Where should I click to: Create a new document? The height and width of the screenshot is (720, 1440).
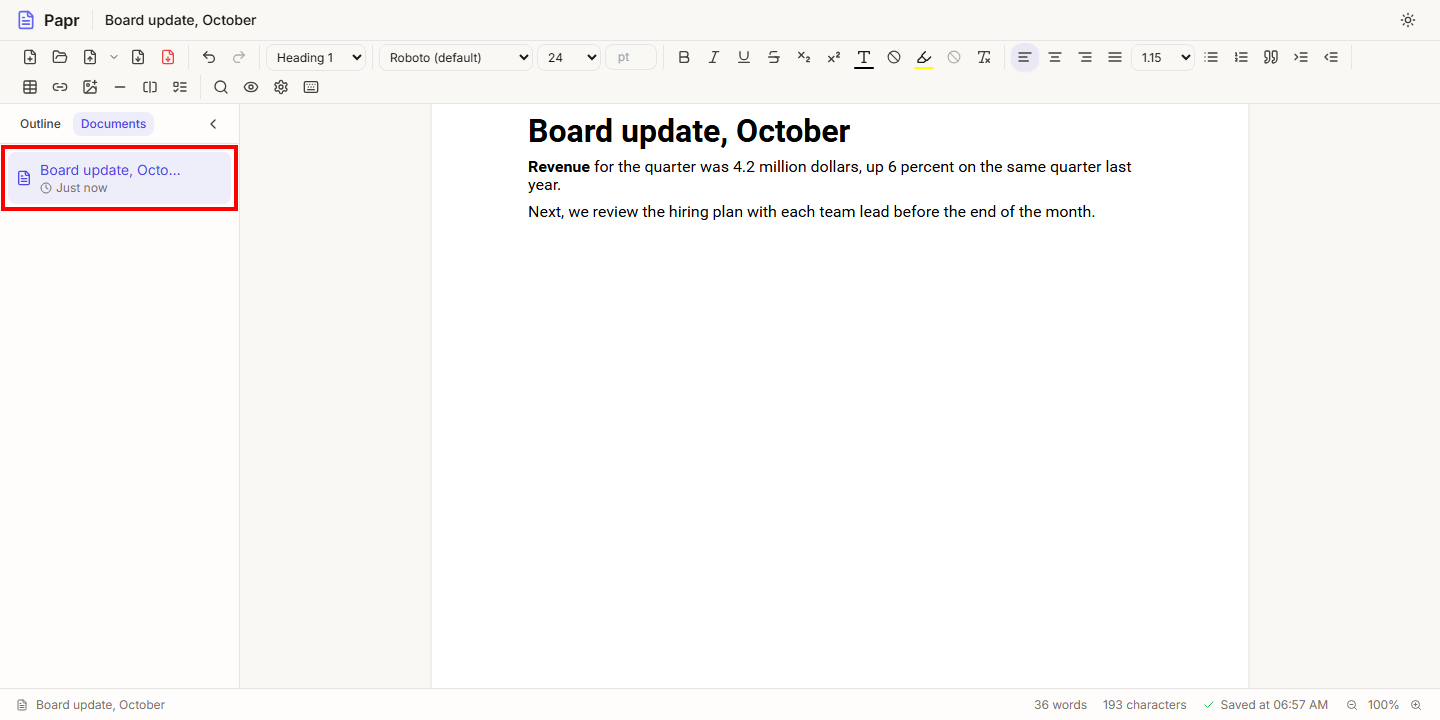[x=30, y=57]
